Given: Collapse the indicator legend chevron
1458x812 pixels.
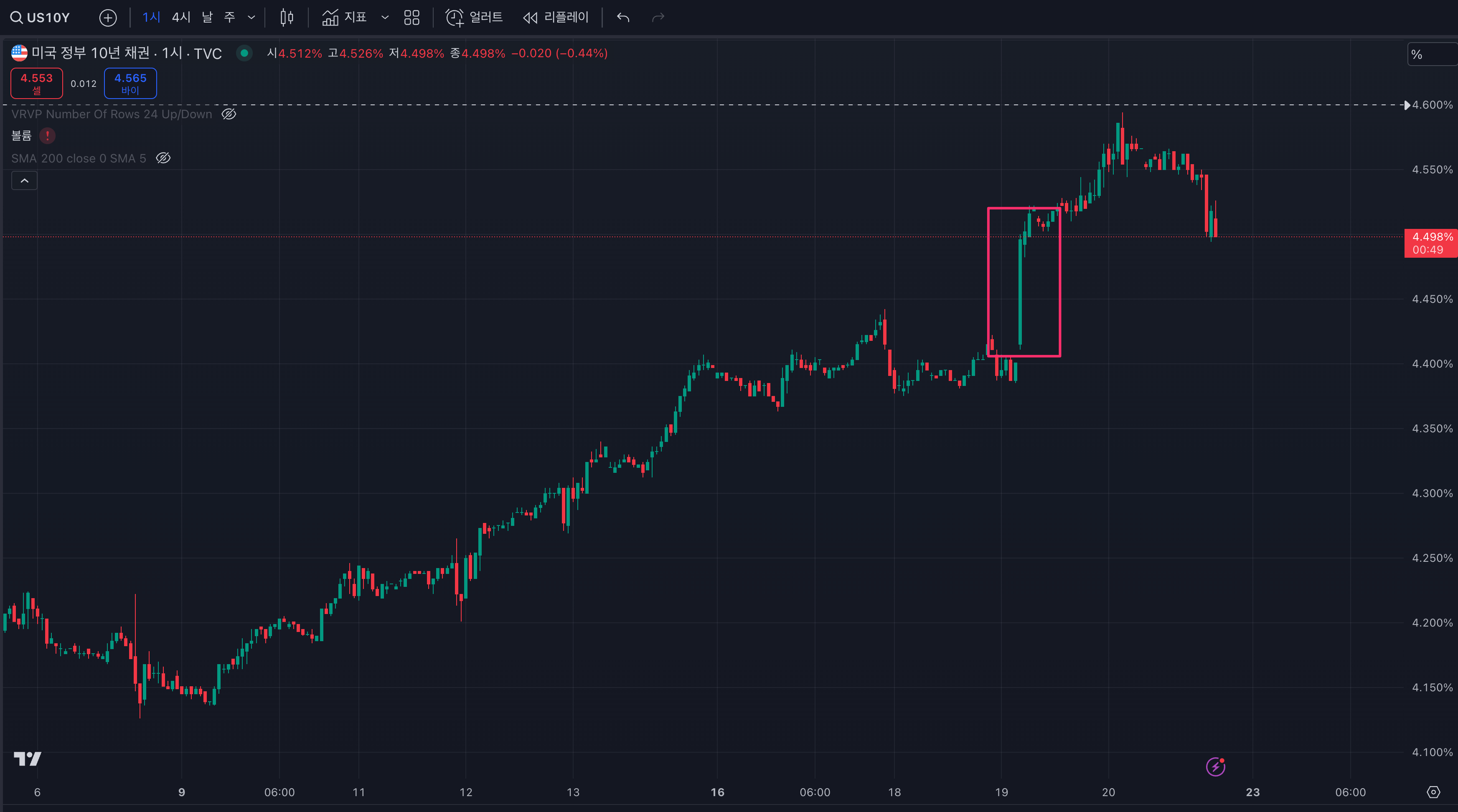Looking at the screenshot, I should click(x=24, y=180).
